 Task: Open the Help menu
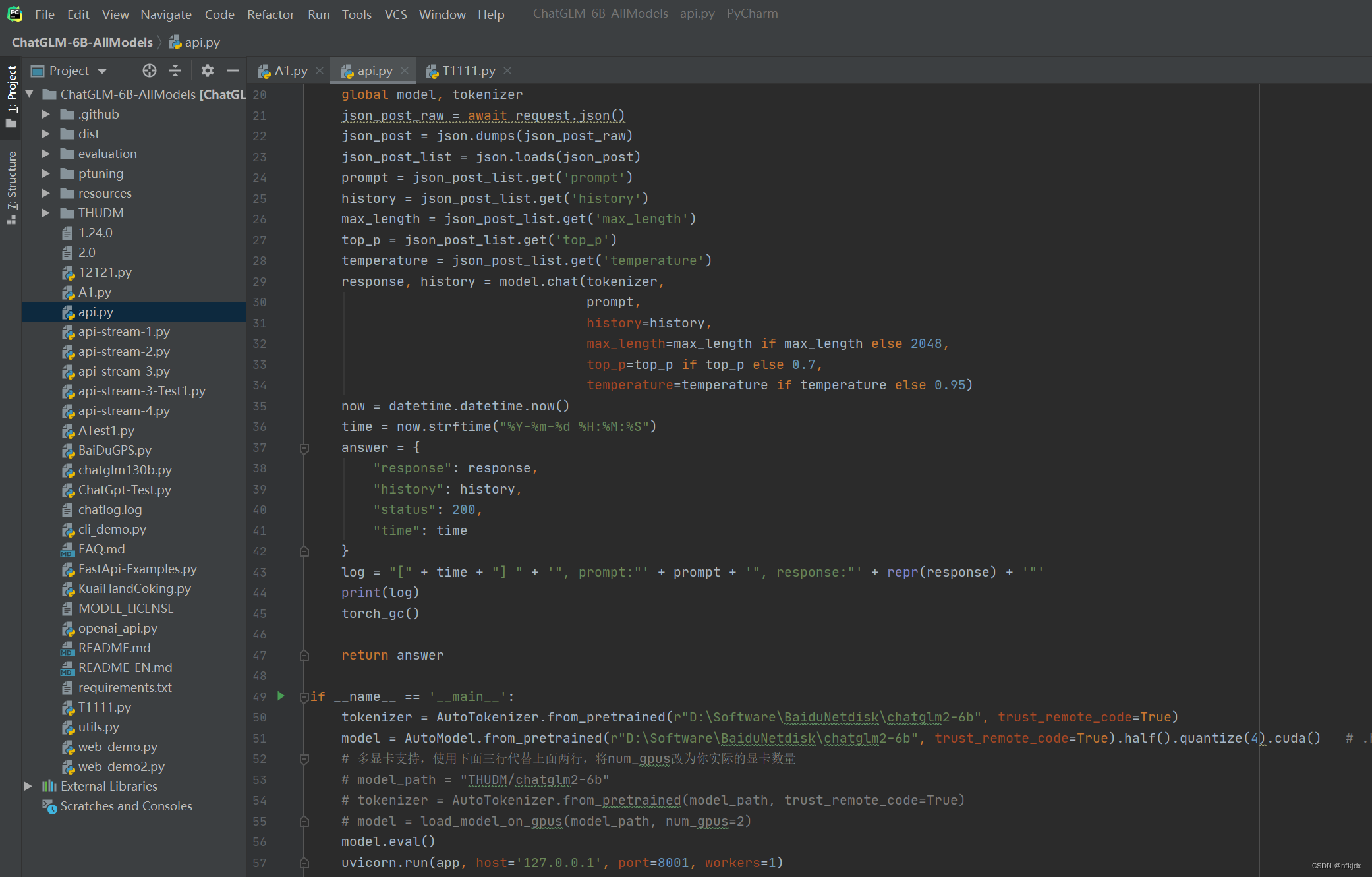(x=491, y=14)
